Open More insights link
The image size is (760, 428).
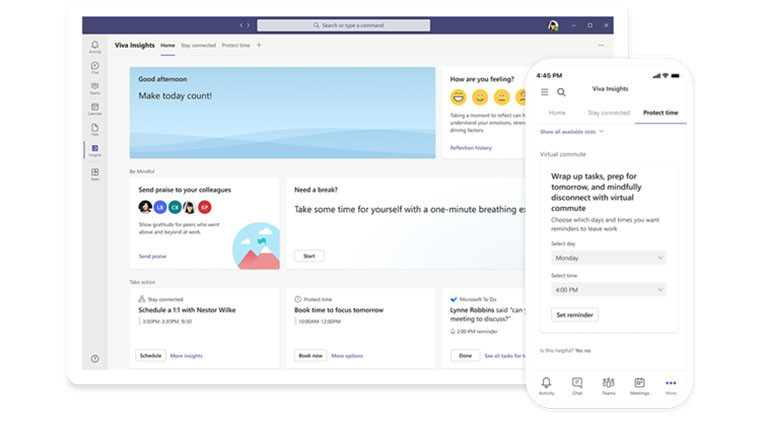(x=186, y=356)
